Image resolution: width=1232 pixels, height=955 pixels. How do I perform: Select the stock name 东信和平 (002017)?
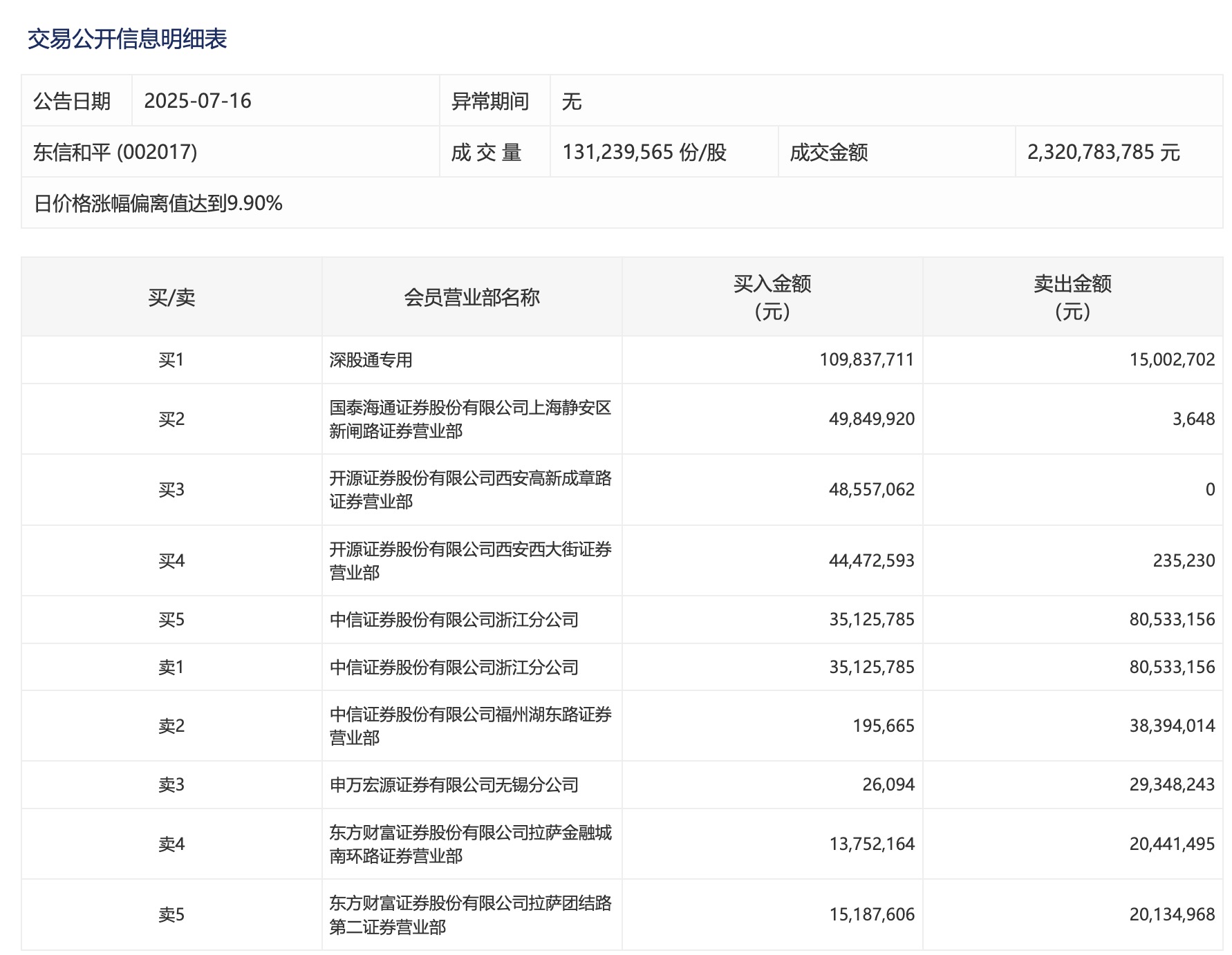pyautogui.click(x=115, y=152)
